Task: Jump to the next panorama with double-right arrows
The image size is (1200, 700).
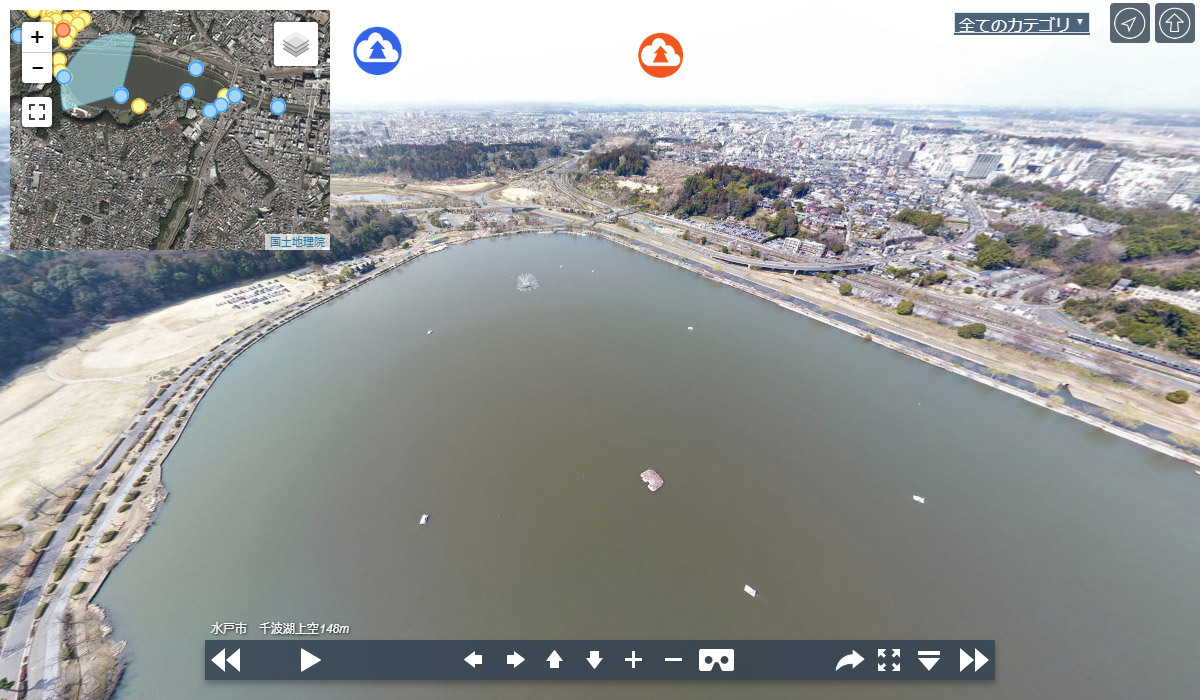Action: pos(974,660)
